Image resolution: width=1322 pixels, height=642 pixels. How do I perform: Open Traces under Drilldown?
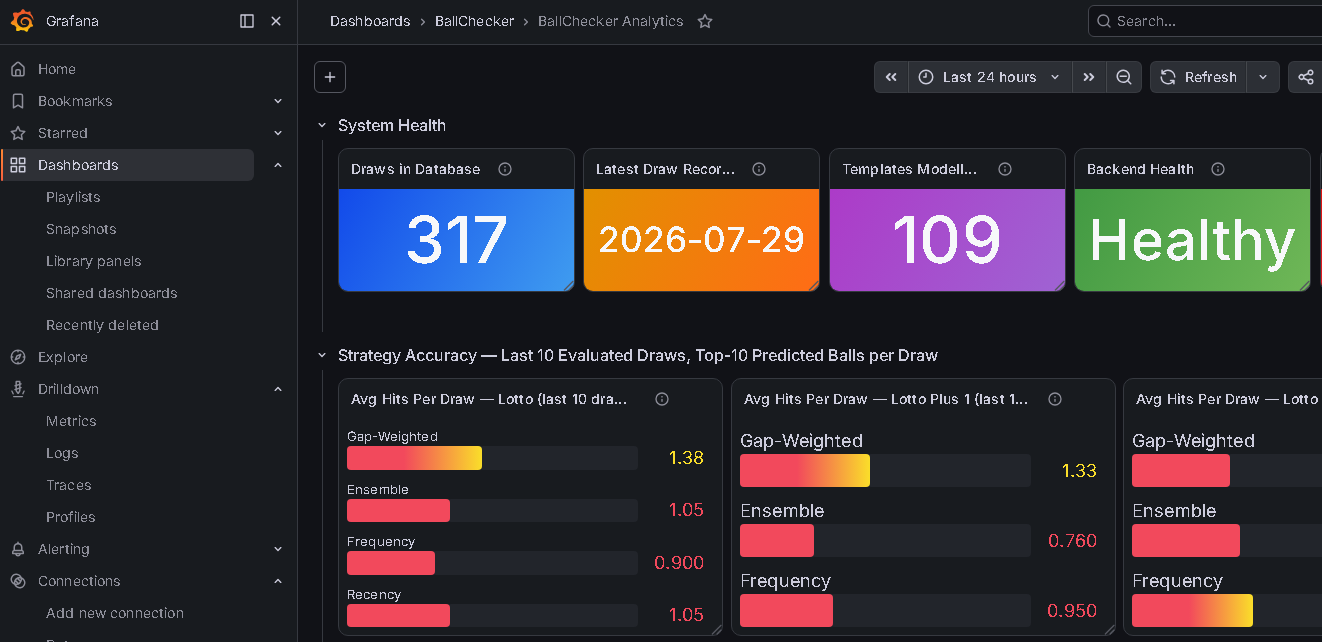pyautogui.click(x=69, y=485)
